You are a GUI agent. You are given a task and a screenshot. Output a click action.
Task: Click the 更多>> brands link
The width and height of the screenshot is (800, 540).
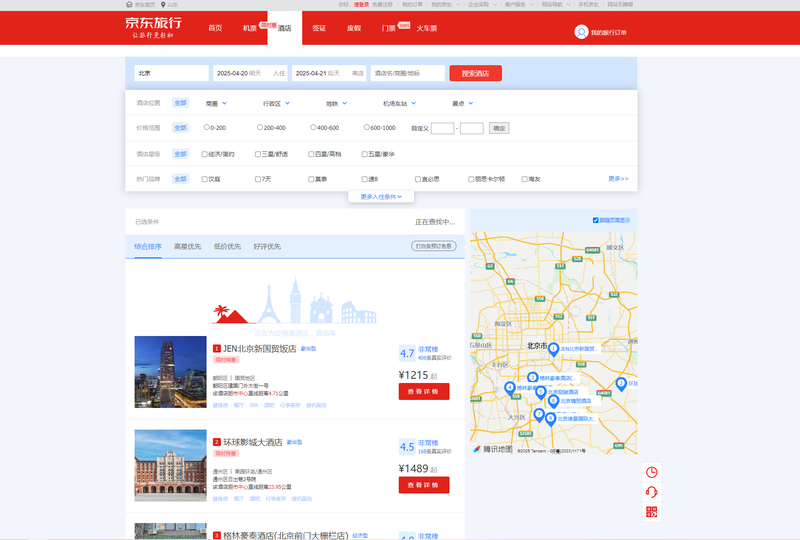pyautogui.click(x=618, y=179)
